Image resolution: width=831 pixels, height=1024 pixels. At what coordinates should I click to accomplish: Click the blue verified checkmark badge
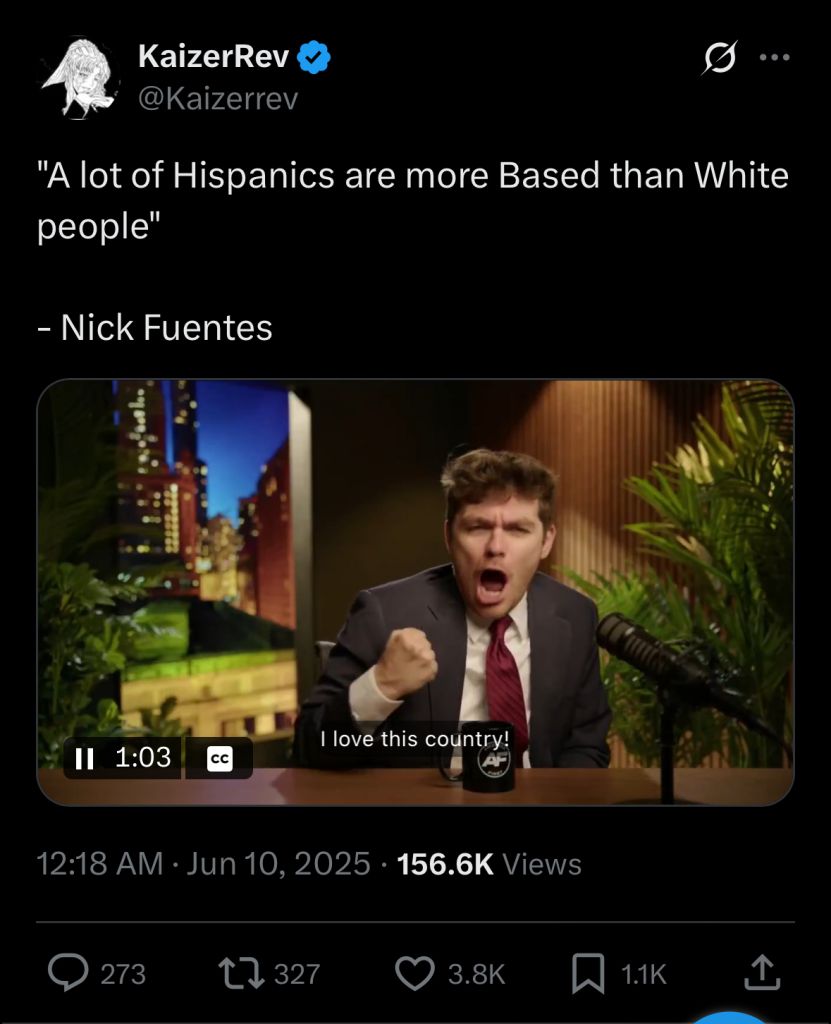pos(314,57)
